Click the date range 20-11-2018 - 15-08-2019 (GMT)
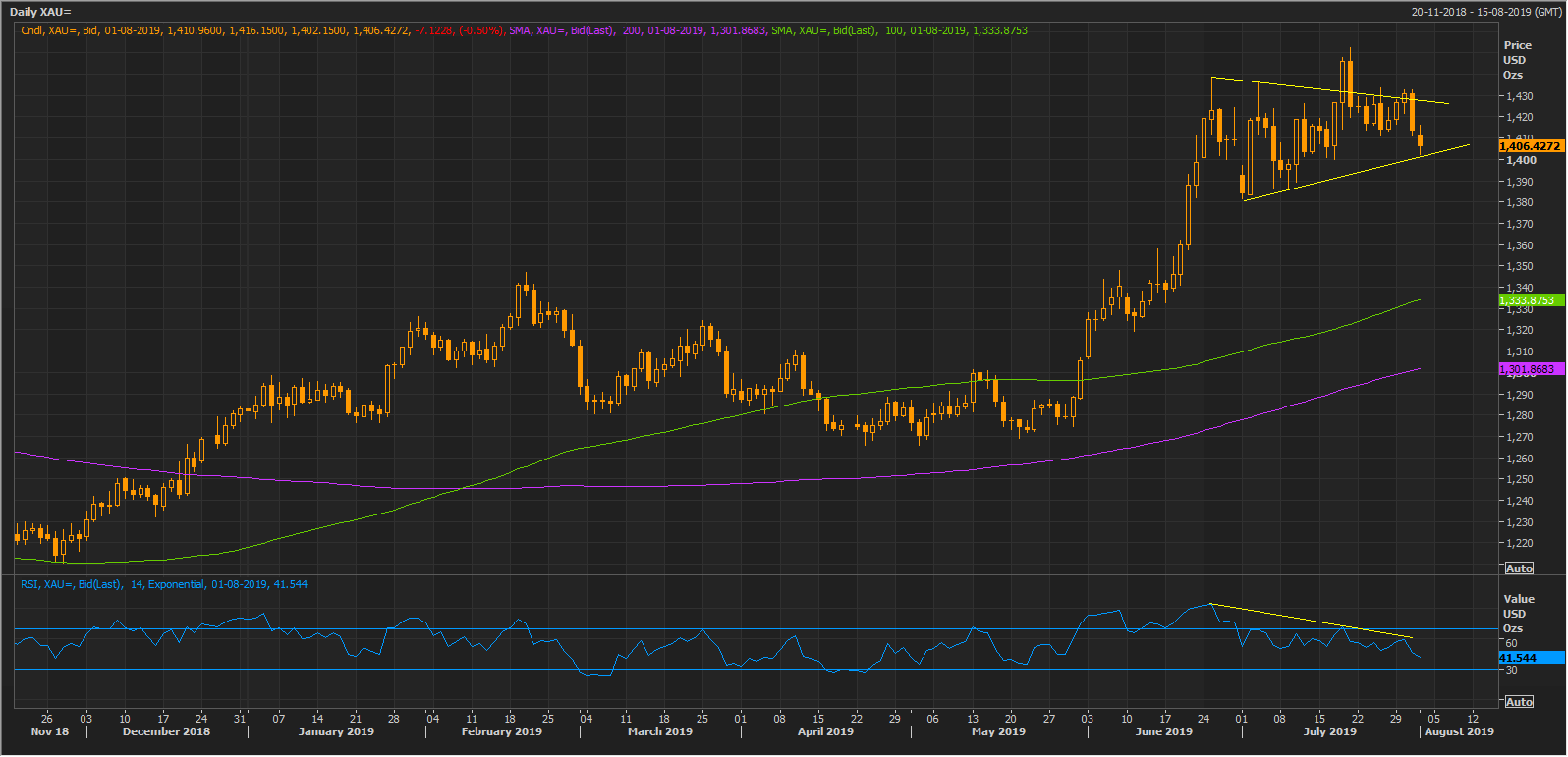Image resolution: width=1568 pixels, height=757 pixels. pyautogui.click(x=1485, y=12)
